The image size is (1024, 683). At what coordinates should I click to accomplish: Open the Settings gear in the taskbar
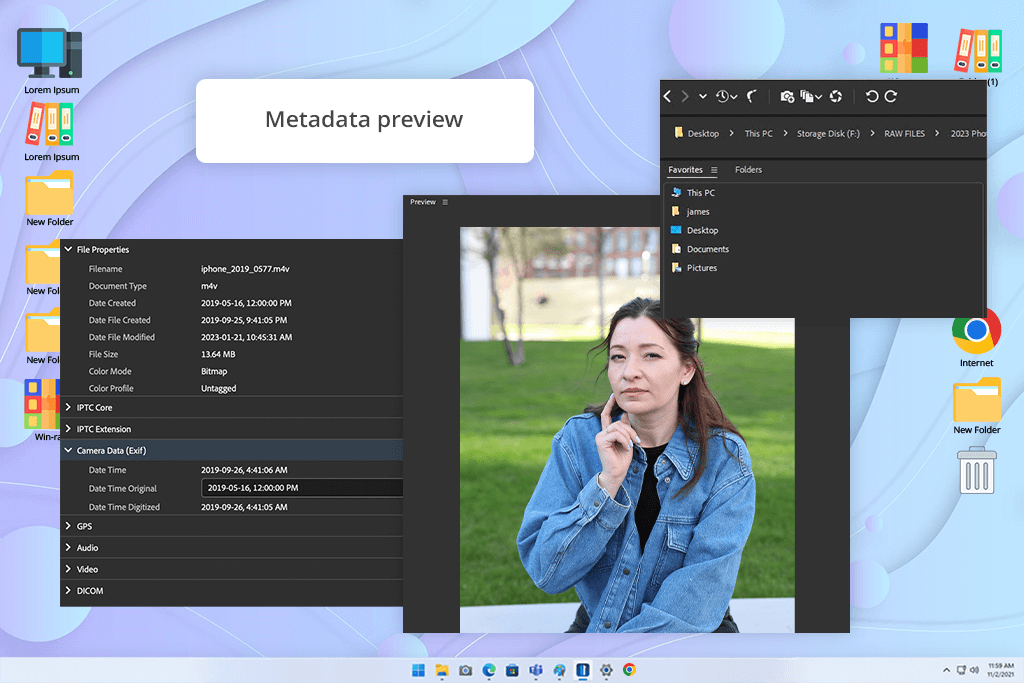pyautogui.click(x=606, y=670)
